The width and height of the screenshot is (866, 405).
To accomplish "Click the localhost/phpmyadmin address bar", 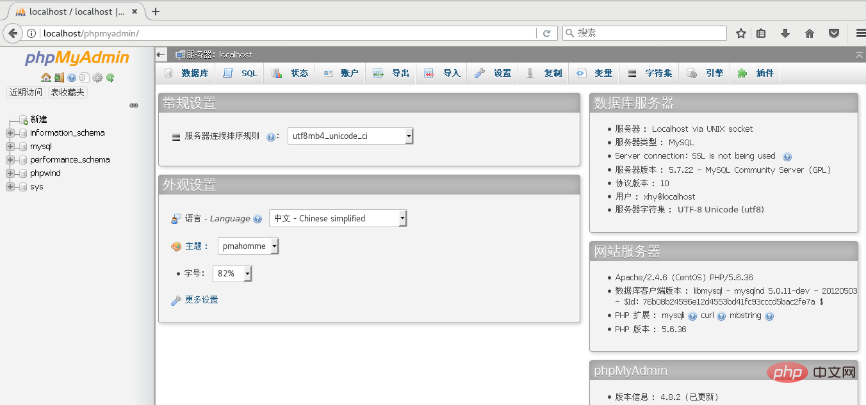I will point(287,33).
